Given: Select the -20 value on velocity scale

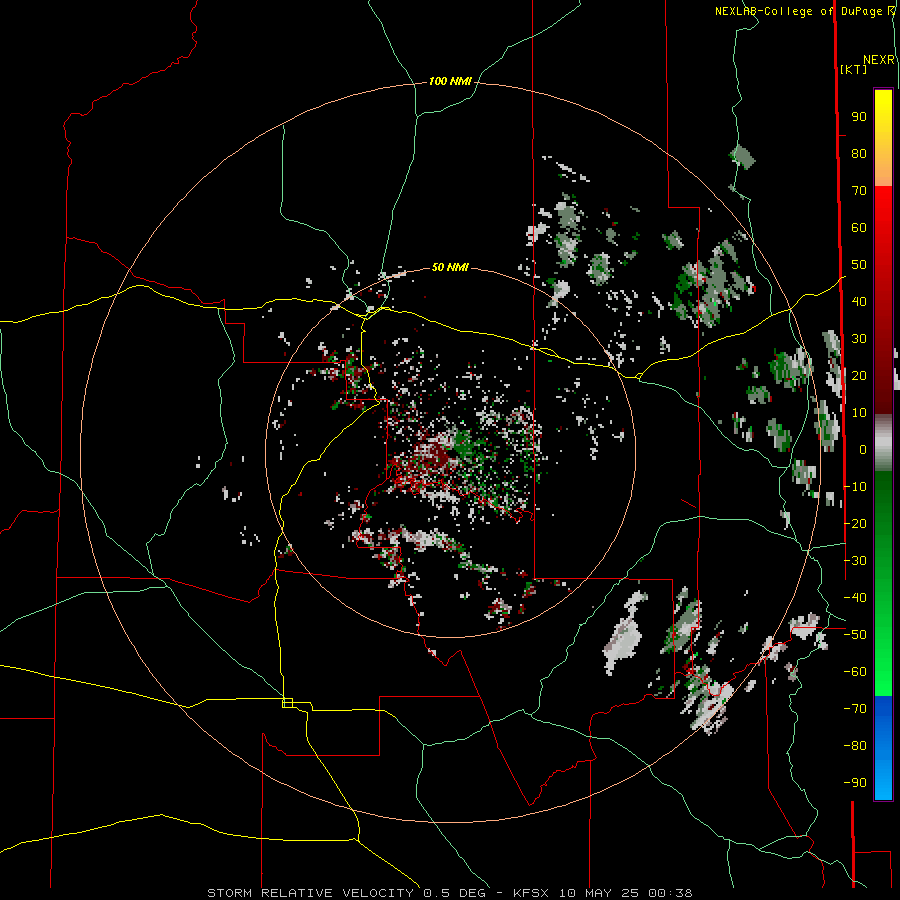Looking at the screenshot, I should [855, 524].
